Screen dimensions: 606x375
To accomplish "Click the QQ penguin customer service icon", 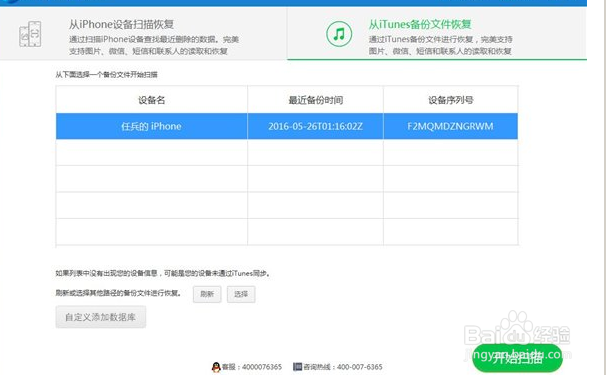I will click(216, 367).
